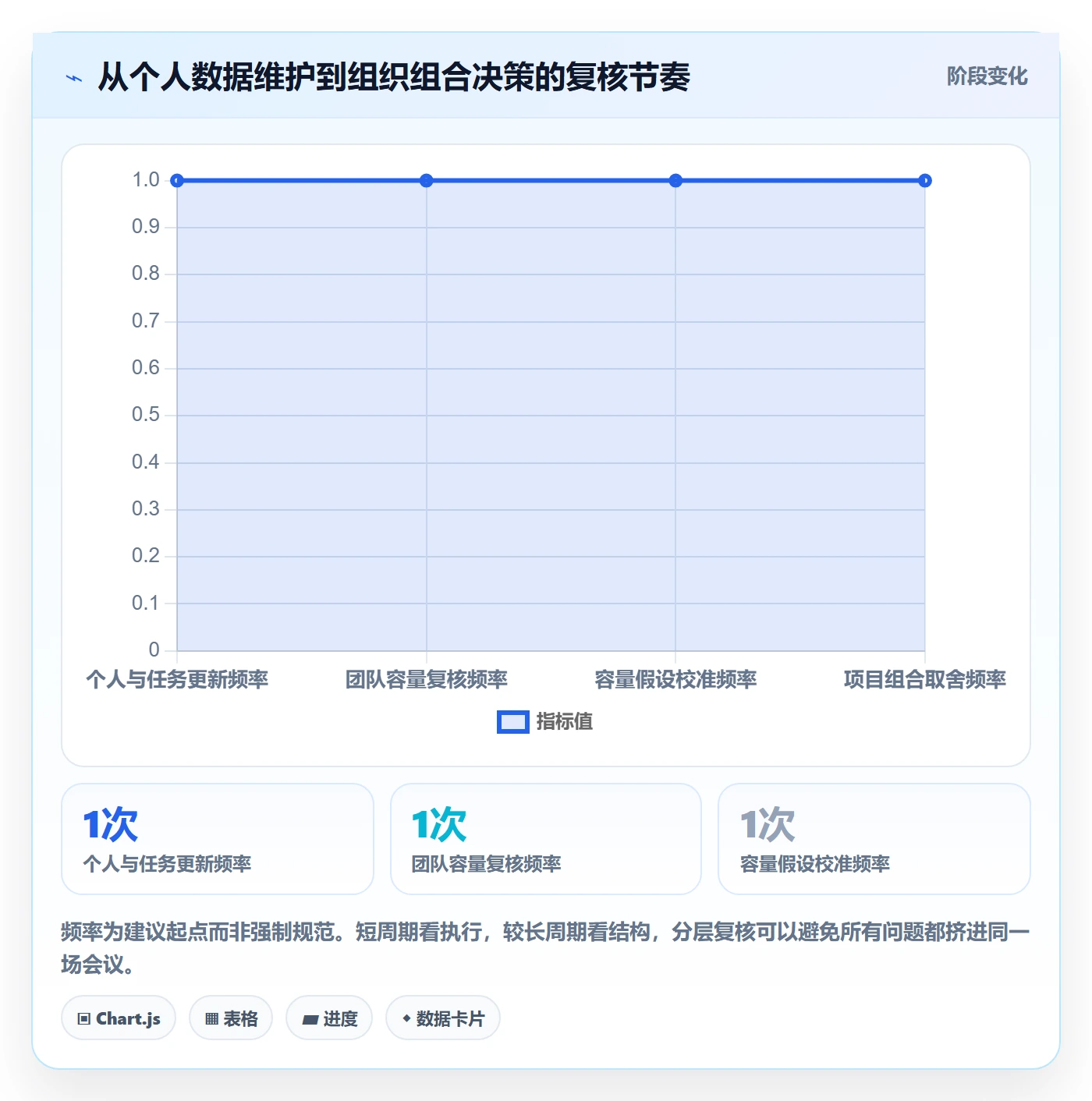1092x1101 pixels.
Task: Click the 表格 tag chip
Action: point(231,1018)
